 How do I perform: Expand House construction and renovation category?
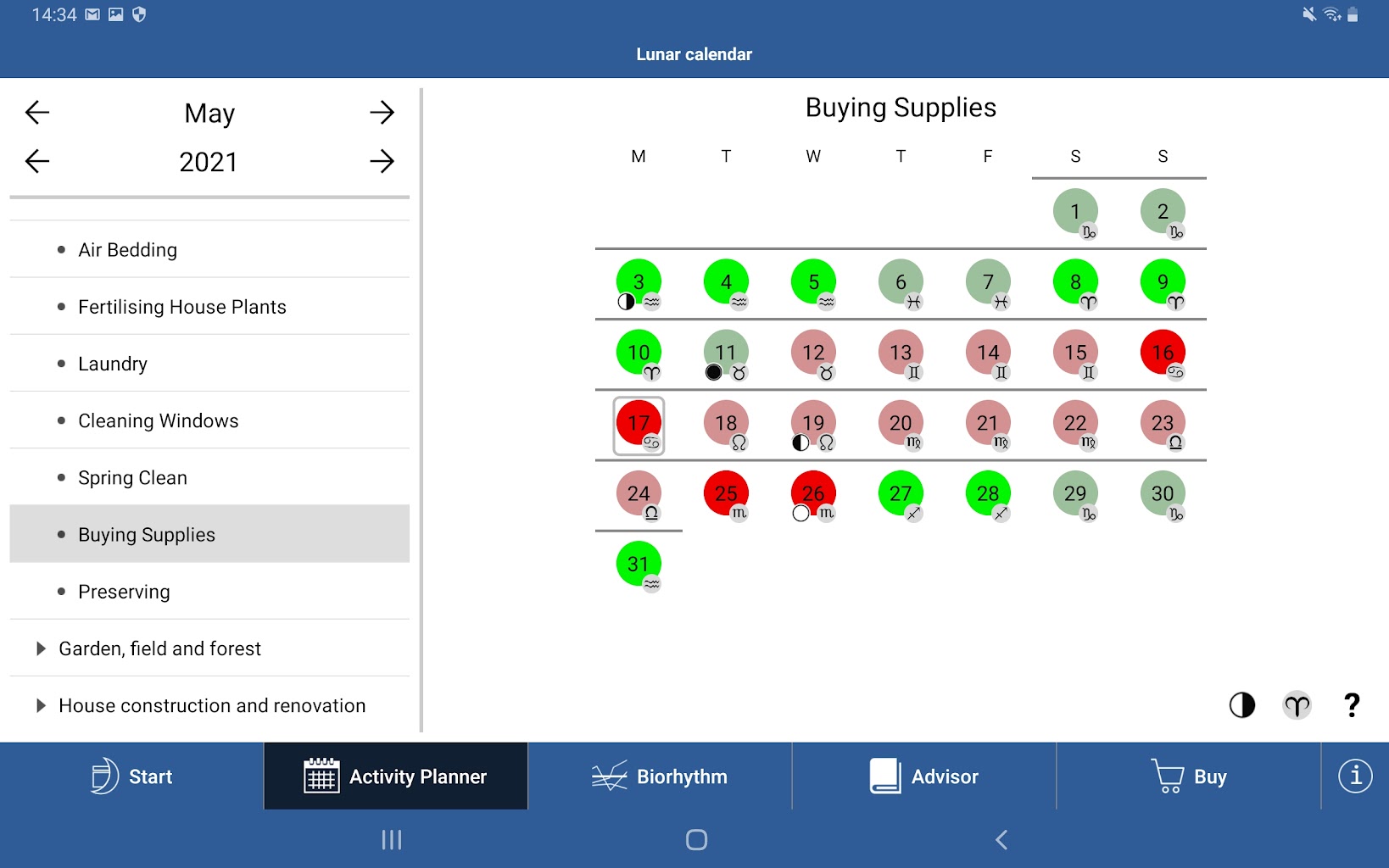(211, 705)
